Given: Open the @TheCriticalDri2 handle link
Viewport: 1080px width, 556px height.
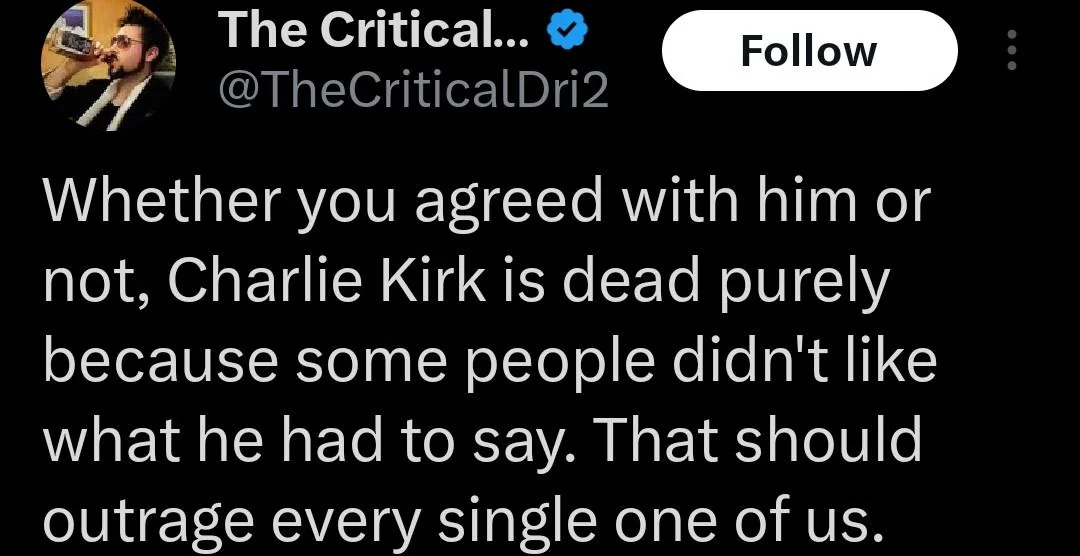Looking at the screenshot, I should click(413, 93).
